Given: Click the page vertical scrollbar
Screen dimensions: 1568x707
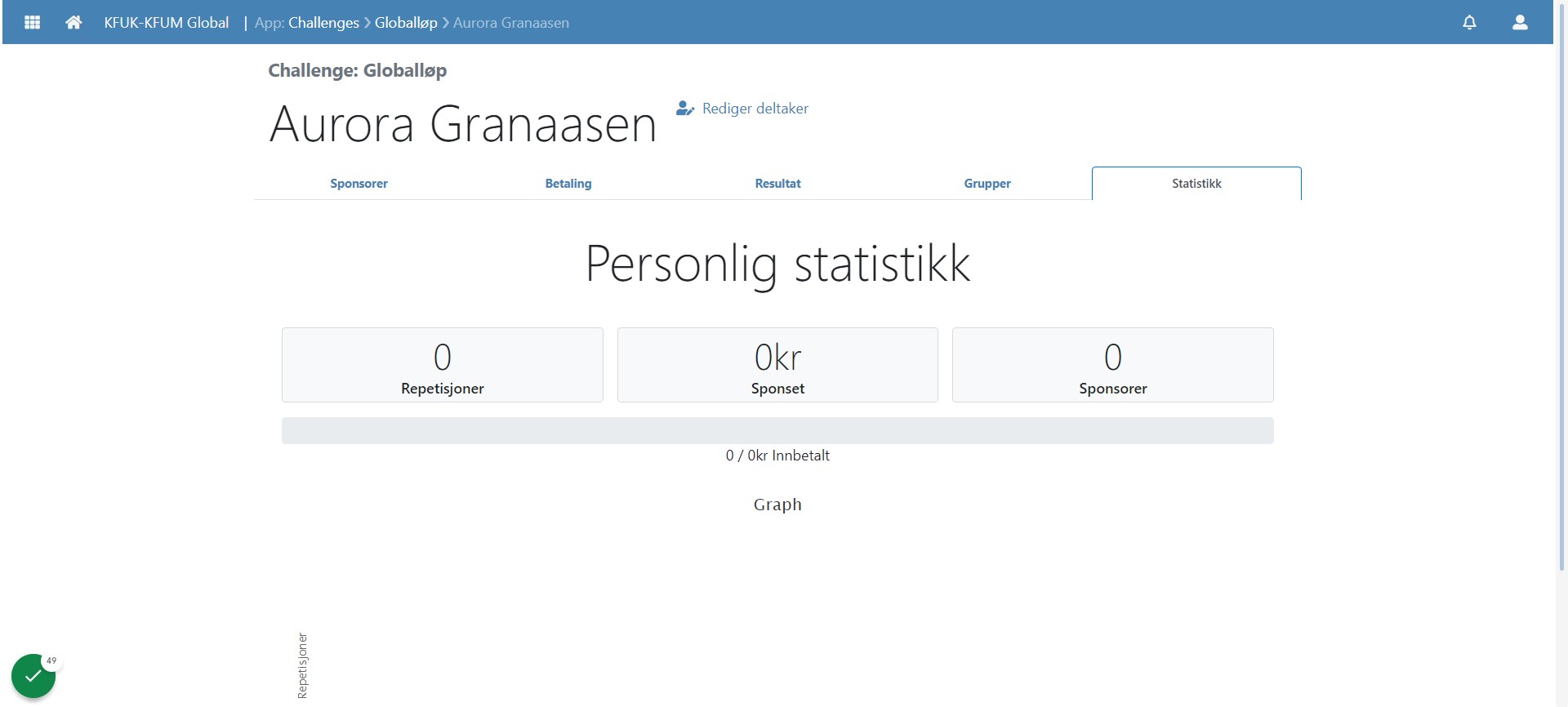Looking at the screenshot, I should point(1561,286).
